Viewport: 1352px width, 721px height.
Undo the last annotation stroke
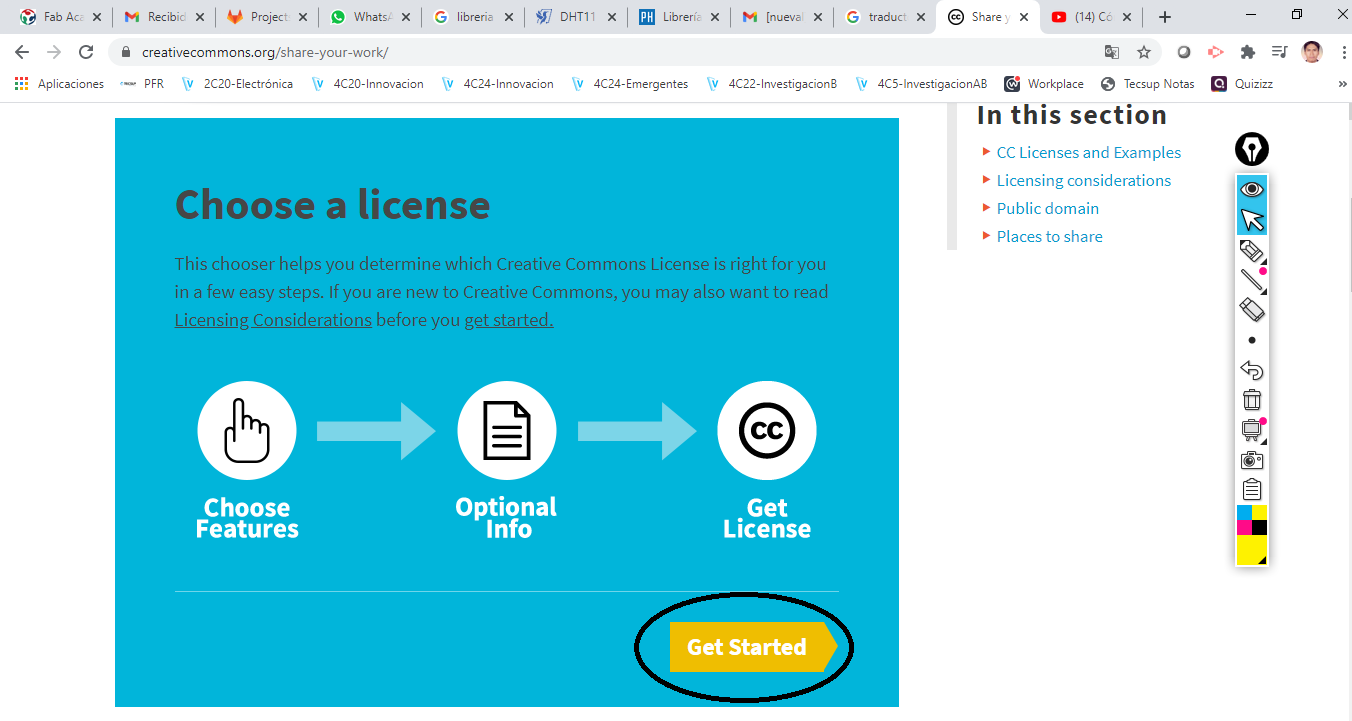click(1252, 370)
